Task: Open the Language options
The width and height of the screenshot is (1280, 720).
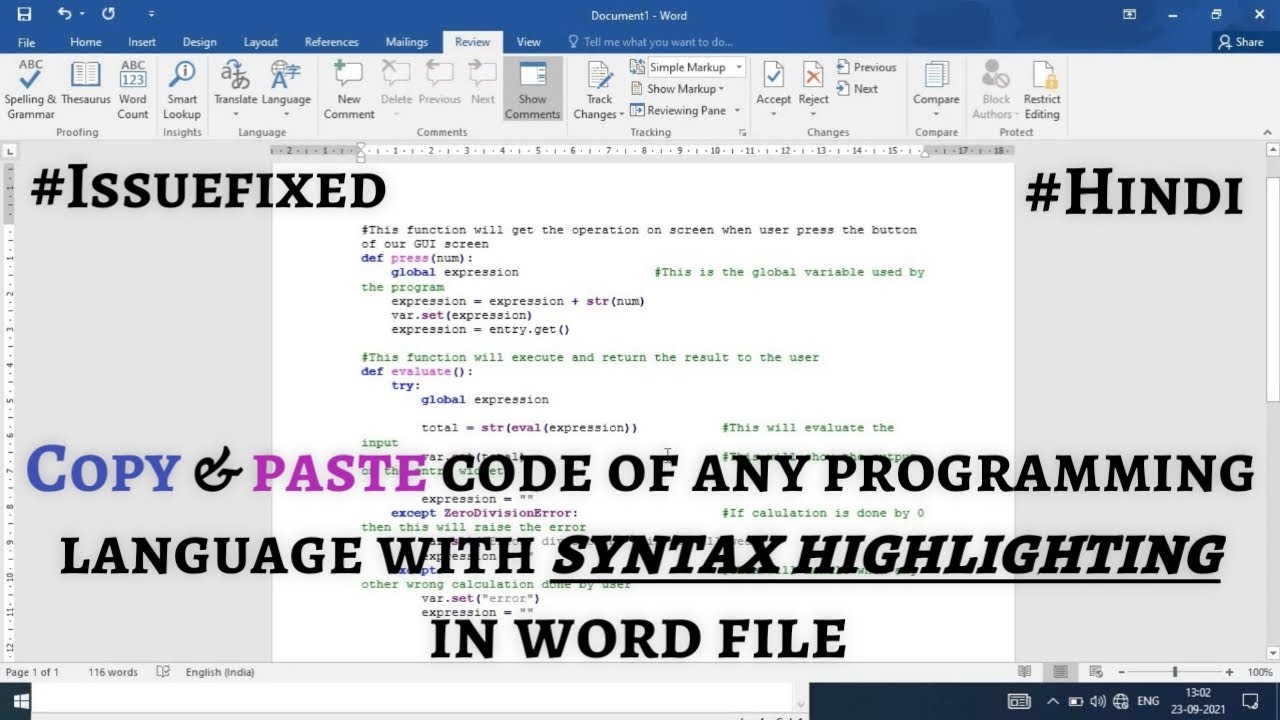Action: [x=286, y=90]
